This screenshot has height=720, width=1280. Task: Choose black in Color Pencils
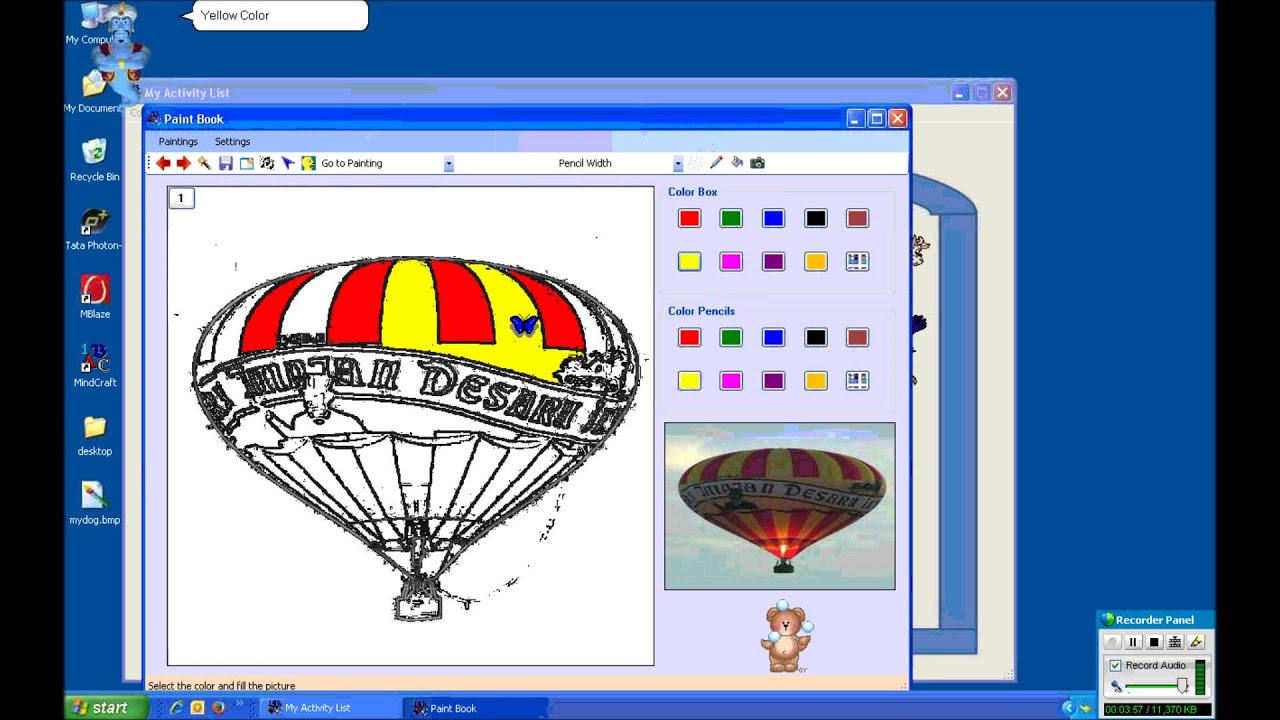pos(815,337)
